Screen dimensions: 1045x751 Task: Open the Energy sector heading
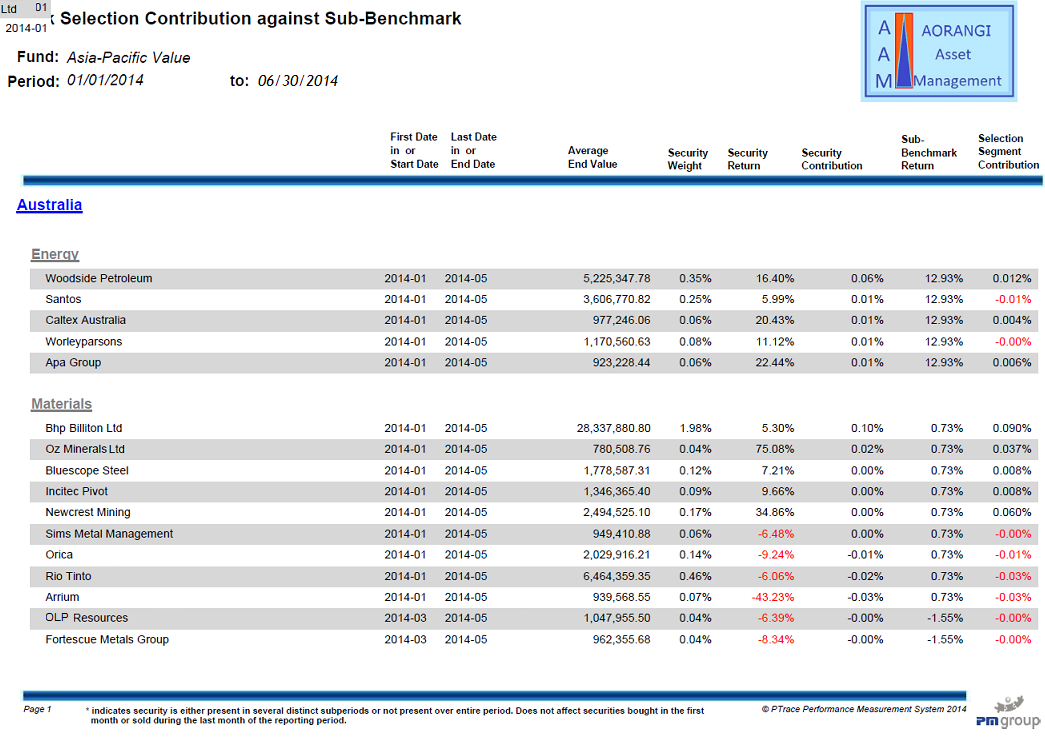(x=55, y=254)
